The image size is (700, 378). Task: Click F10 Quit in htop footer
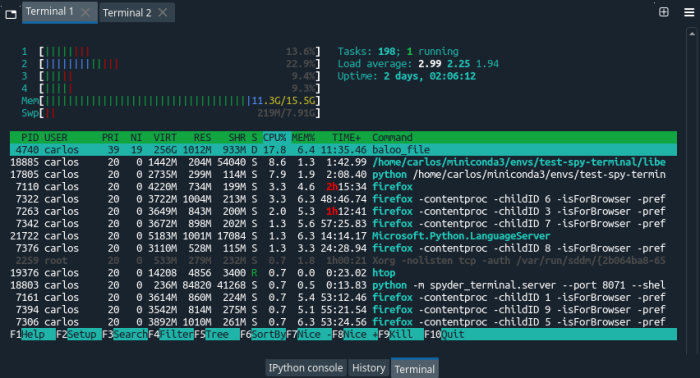pos(444,334)
